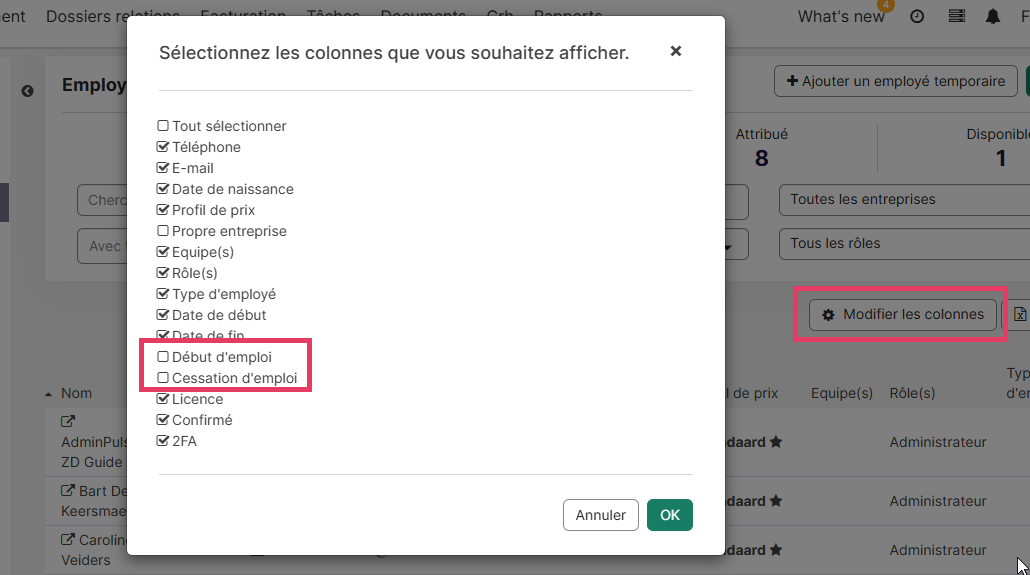Image resolution: width=1030 pixels, height=575 pixels.
Task: Enable the Début d'emploi column
Action: [x=163, y=357]
